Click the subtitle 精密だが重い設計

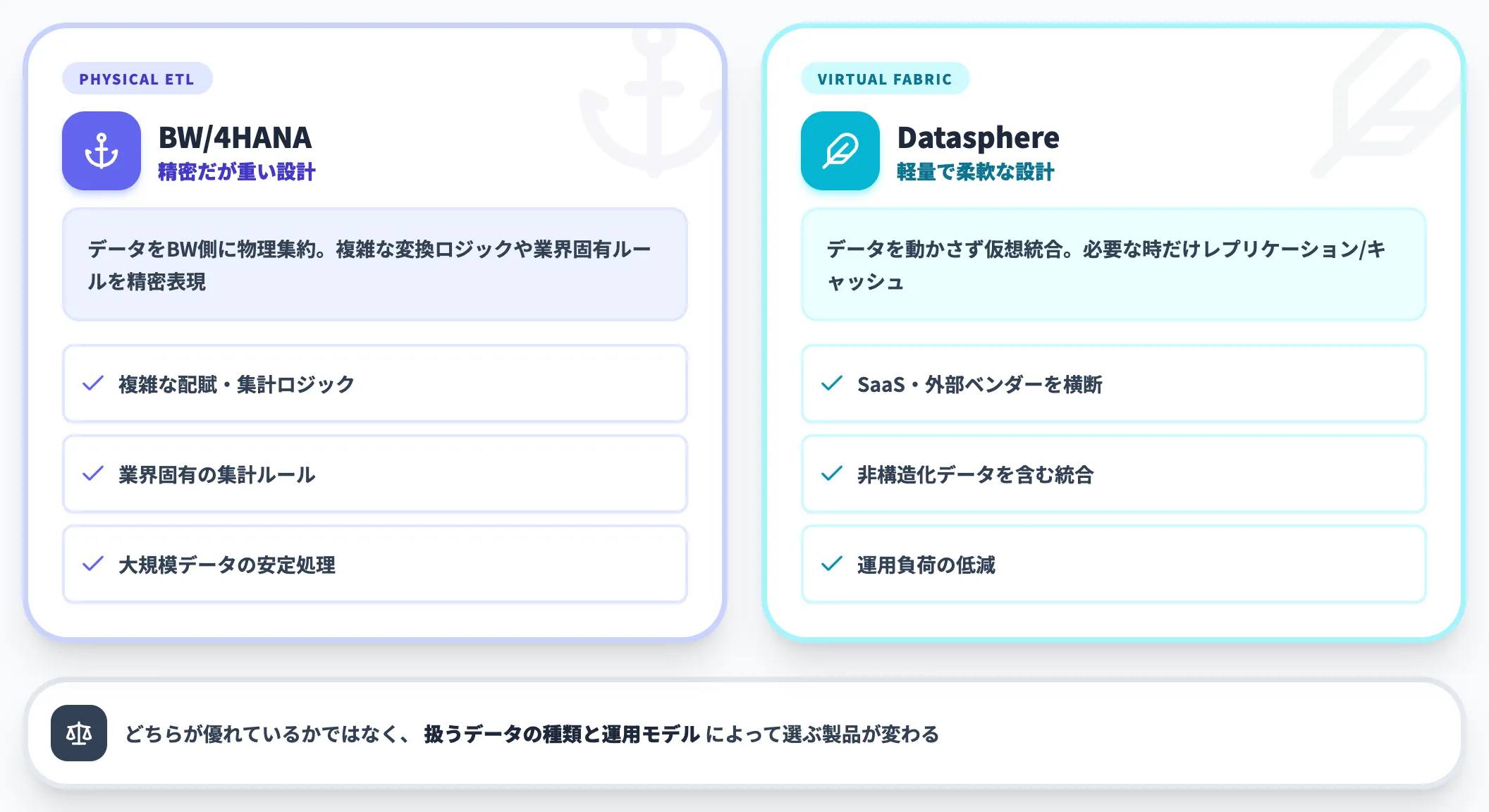pyautogui.click(x=237, y=172)
